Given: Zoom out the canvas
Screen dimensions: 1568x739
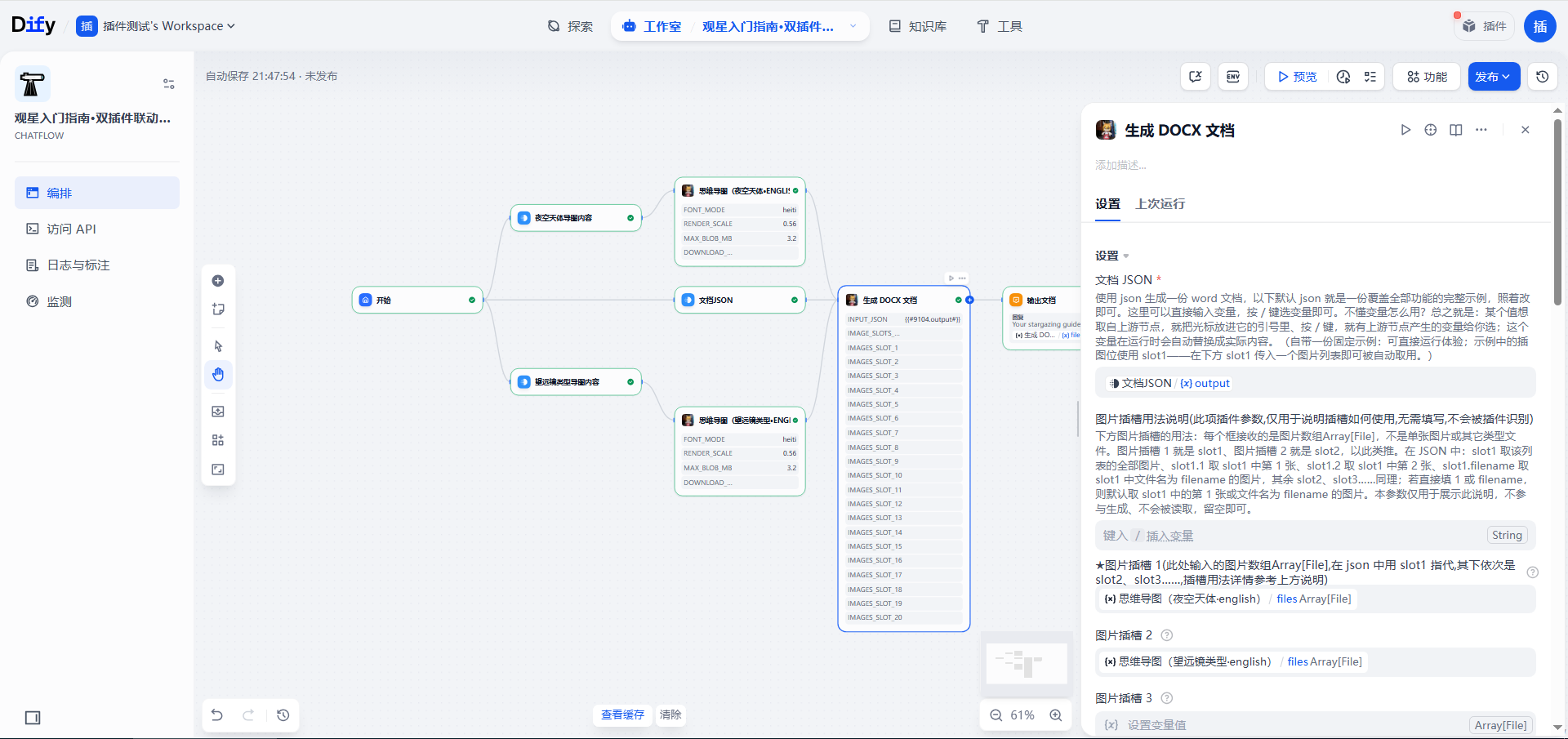Looking at the screenshot, I should [996, 715].
